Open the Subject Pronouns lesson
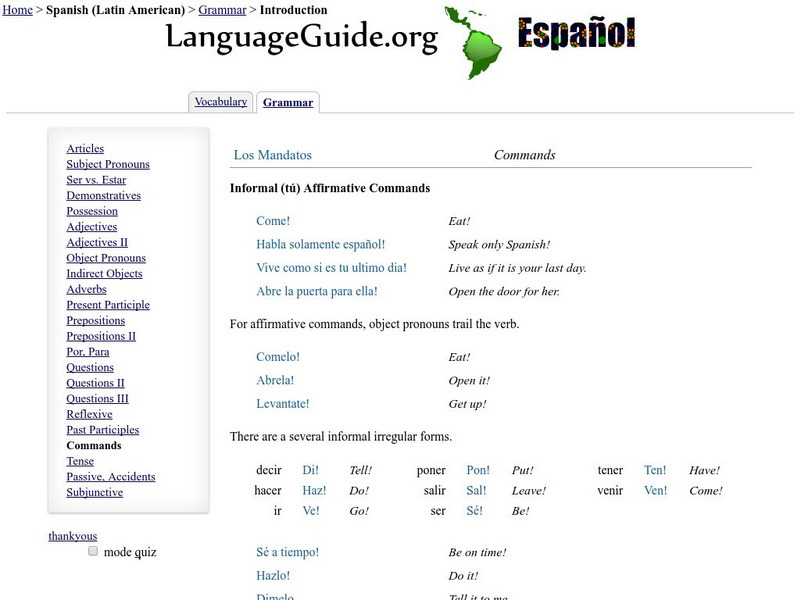The height and width of the screenshot is (600, 794). (x=108, y=164)
